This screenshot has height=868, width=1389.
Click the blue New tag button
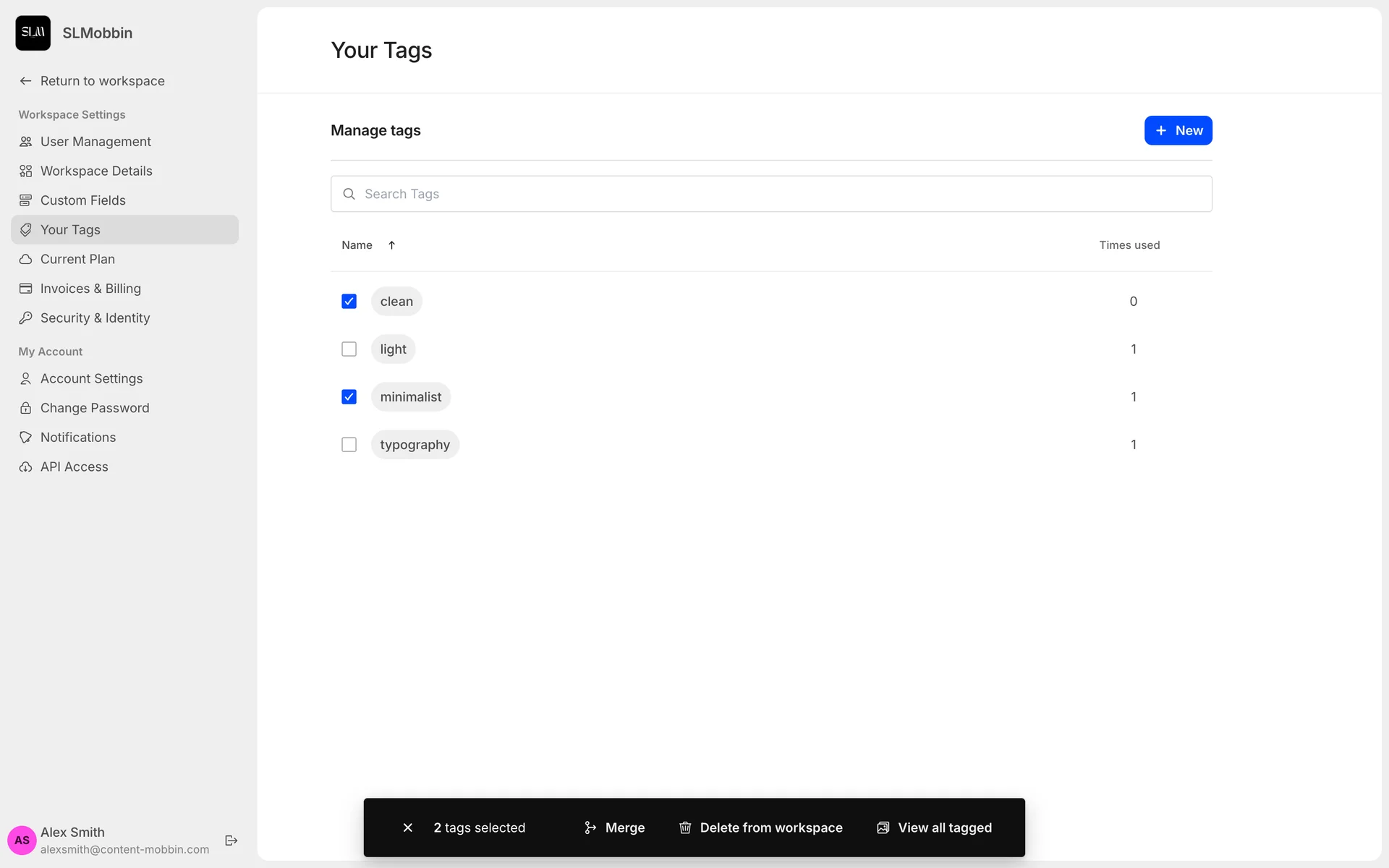pyautogui.click(x=1178, y=131)
